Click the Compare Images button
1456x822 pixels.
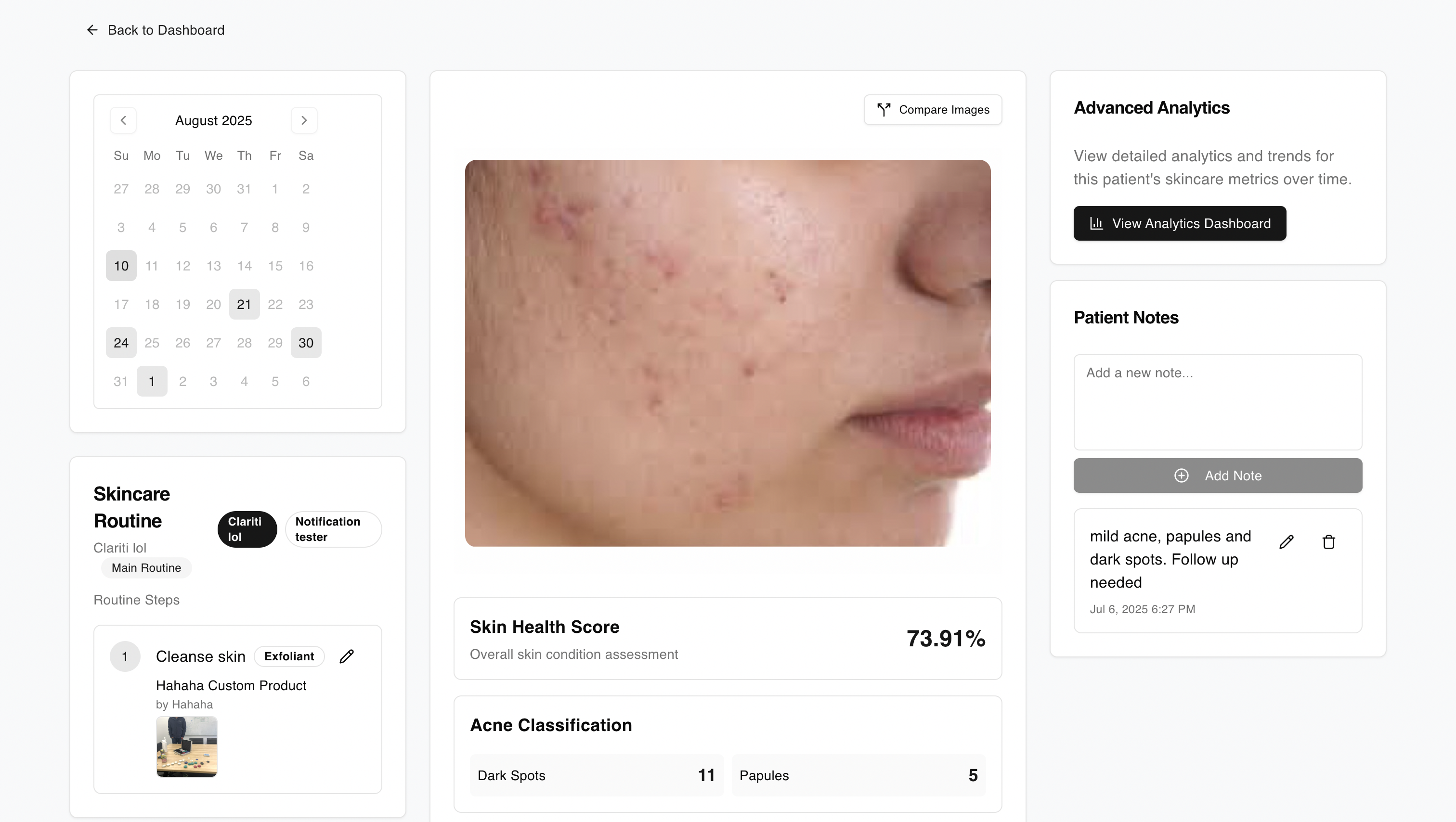click(x=933, y=110)
